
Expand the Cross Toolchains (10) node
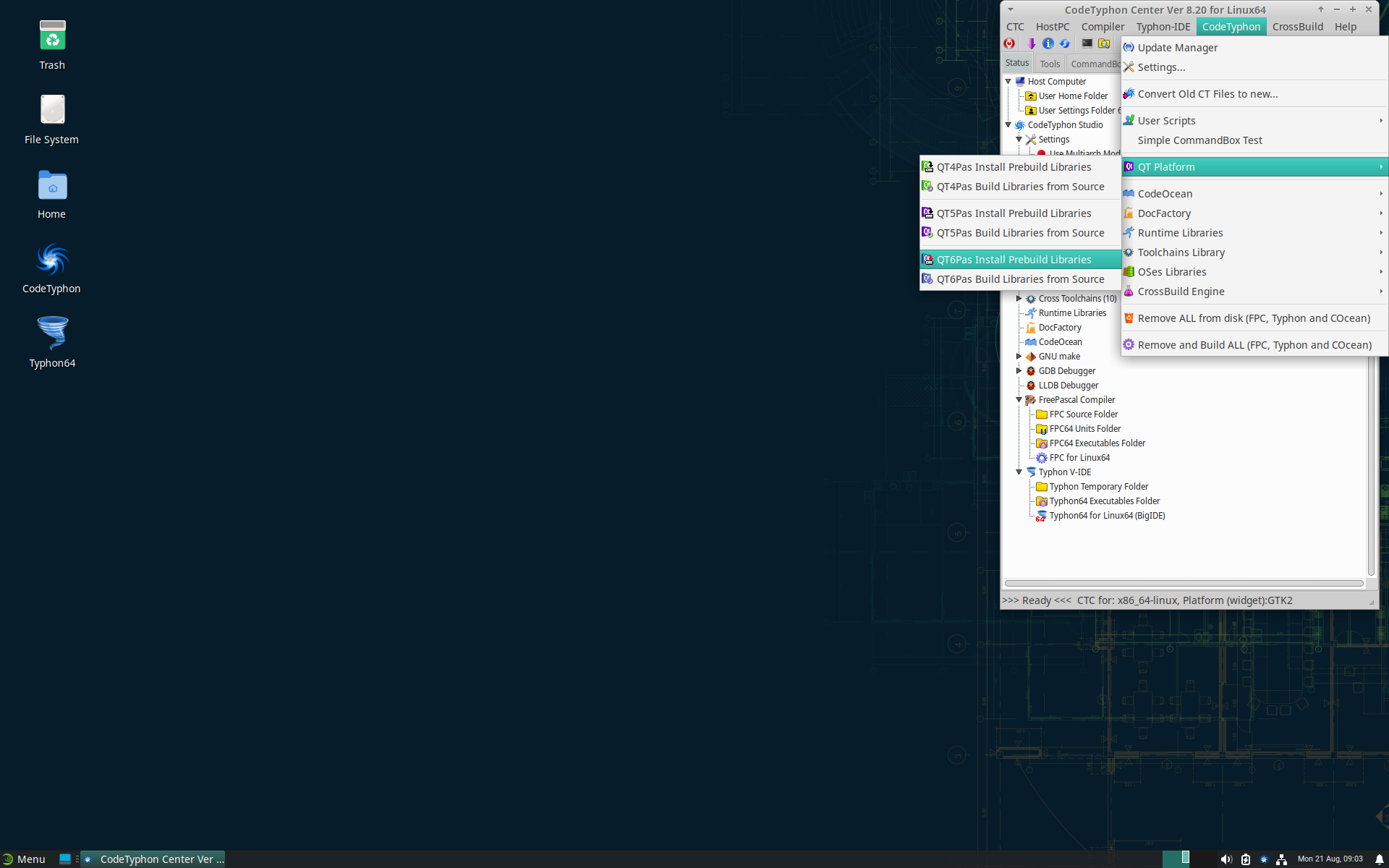coord(1019,299)
